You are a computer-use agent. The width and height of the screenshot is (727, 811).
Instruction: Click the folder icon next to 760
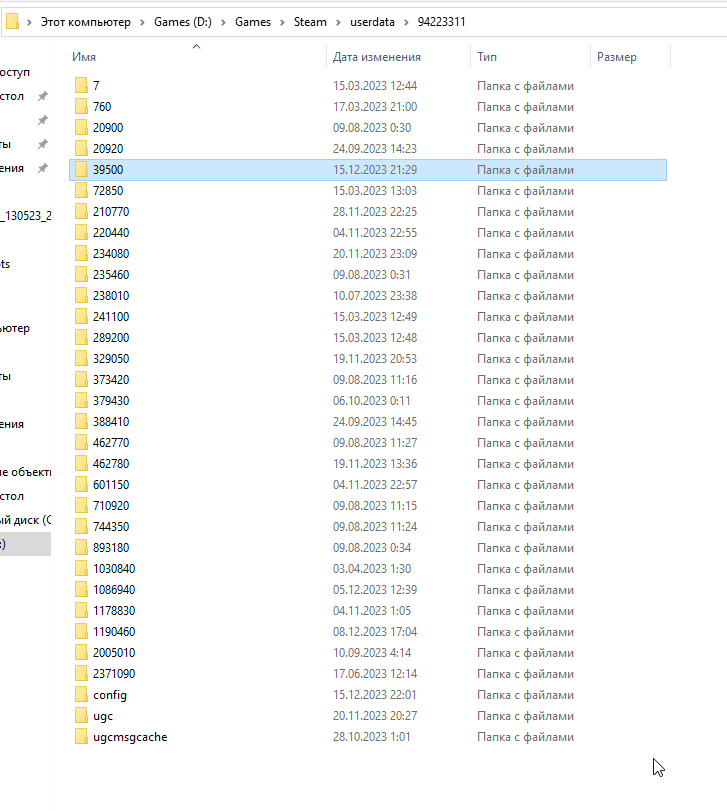[x=81, y=107]
